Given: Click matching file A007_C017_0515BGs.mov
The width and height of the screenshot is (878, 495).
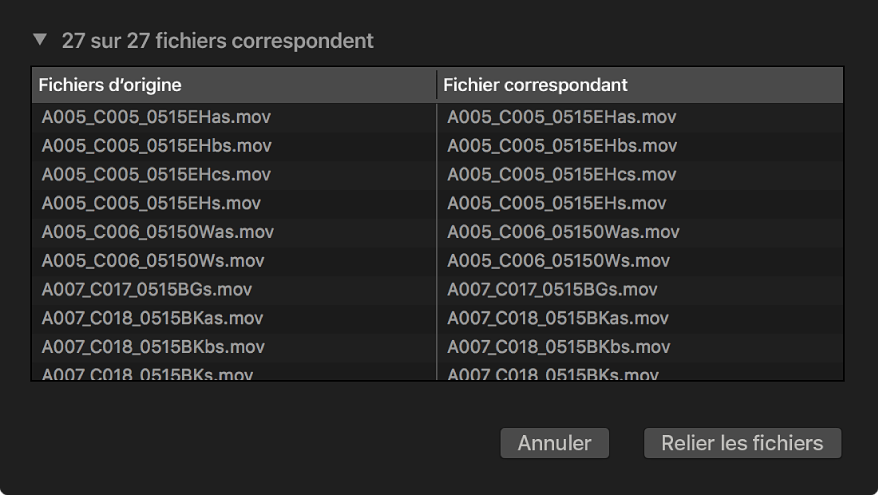Looking at the screenshot, I should [x=552, y=290].
